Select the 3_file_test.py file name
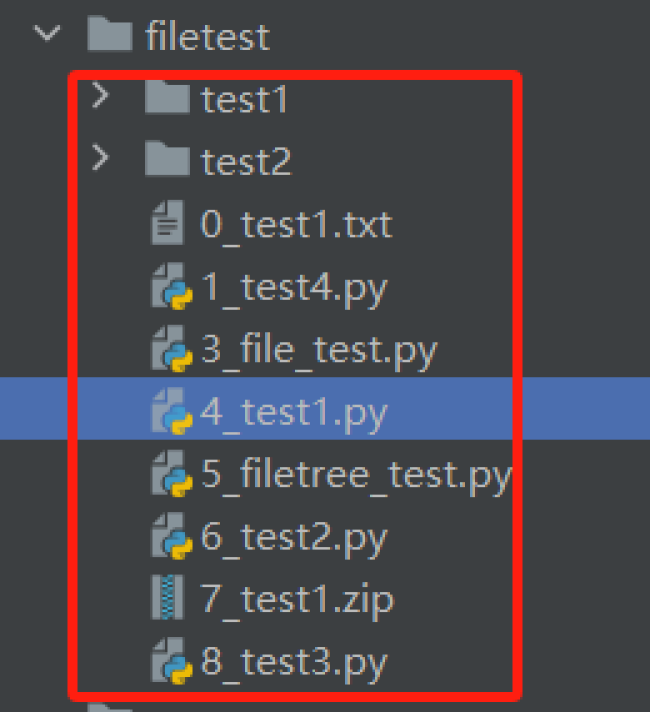 point(318,351)
